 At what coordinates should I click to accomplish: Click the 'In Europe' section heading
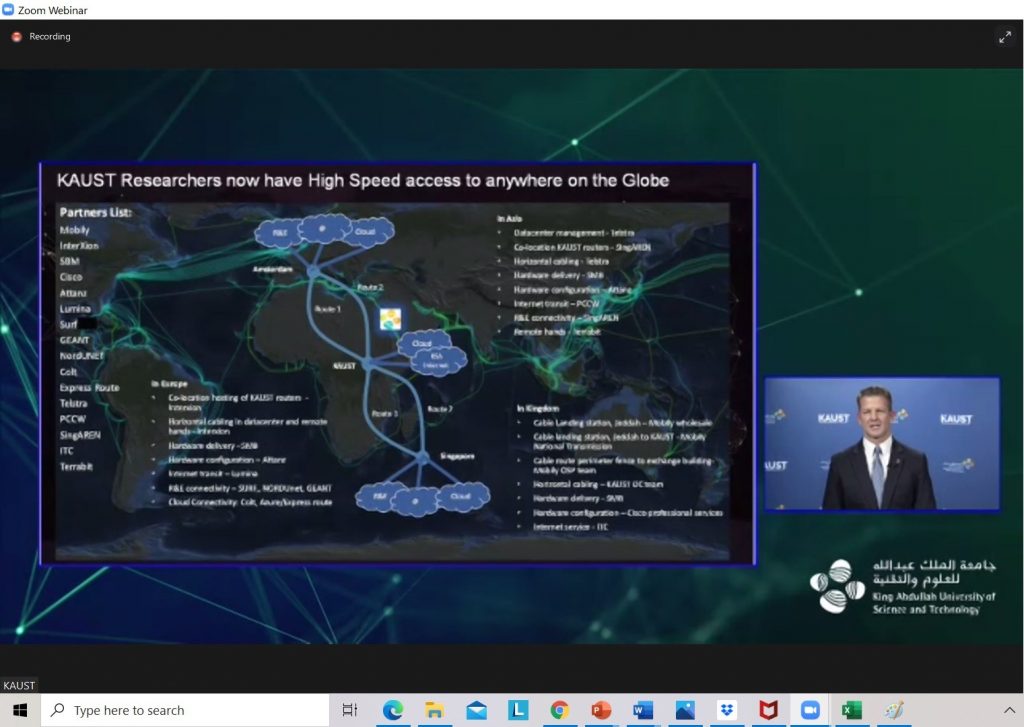pos(169,384)
